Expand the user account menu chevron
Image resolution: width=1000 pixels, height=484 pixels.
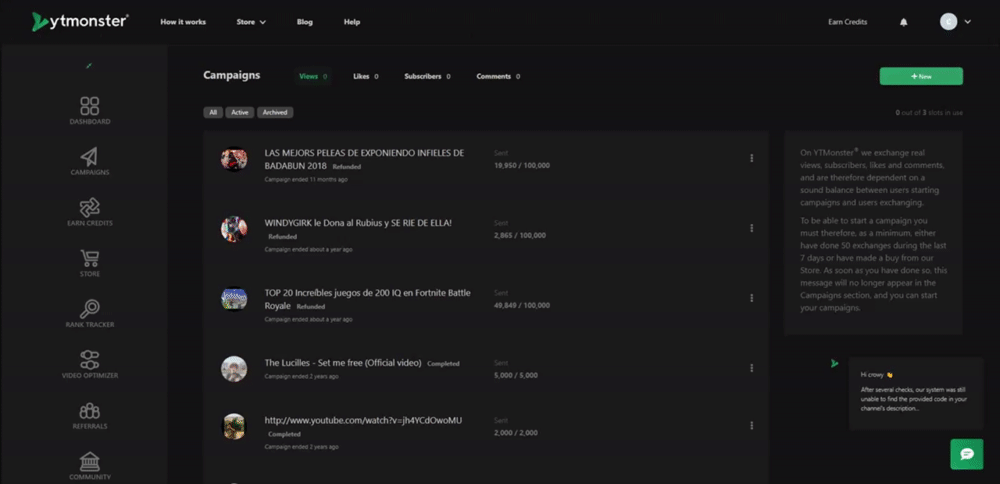967,22
